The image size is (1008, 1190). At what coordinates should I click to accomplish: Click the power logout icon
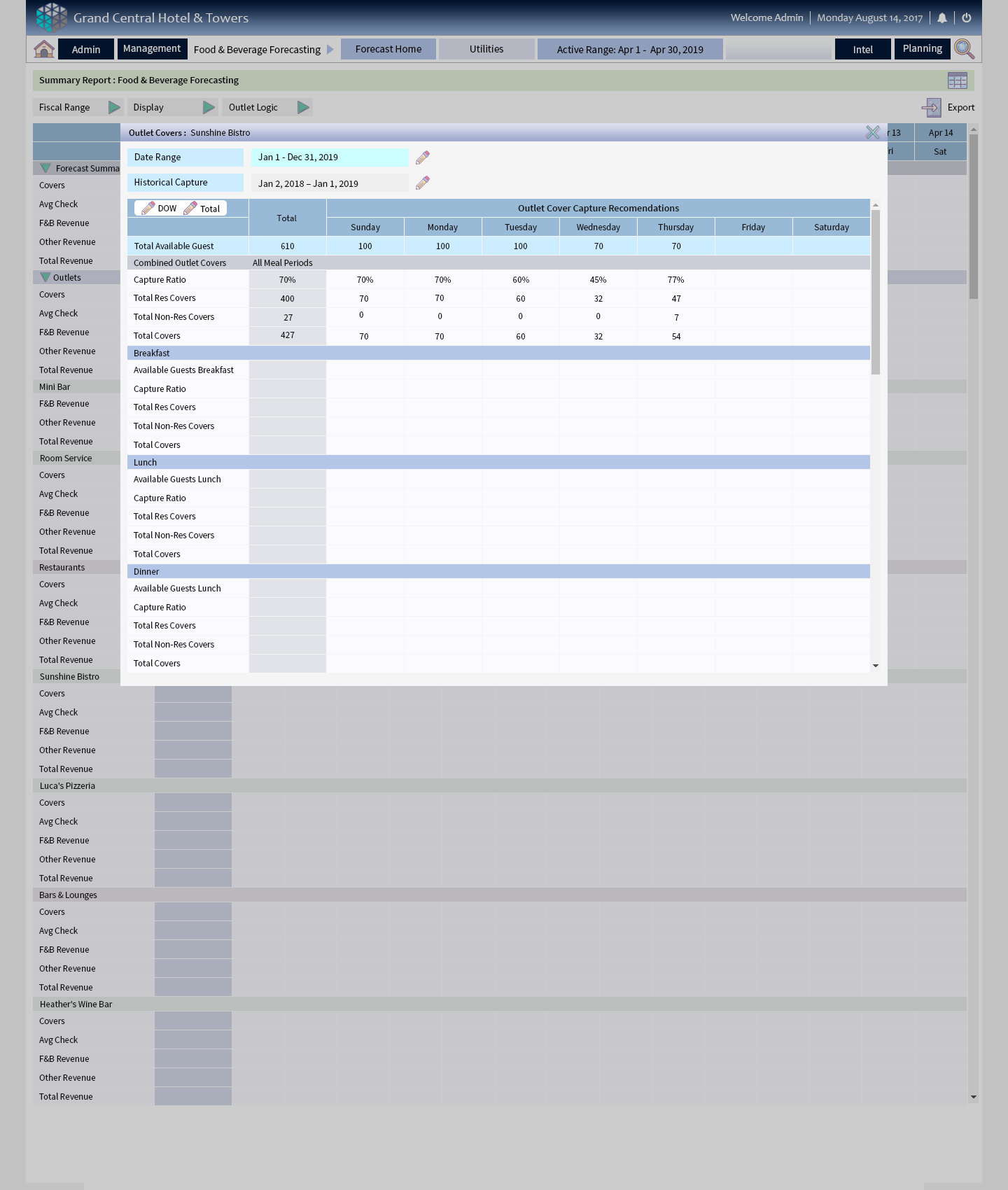point(967,18)
